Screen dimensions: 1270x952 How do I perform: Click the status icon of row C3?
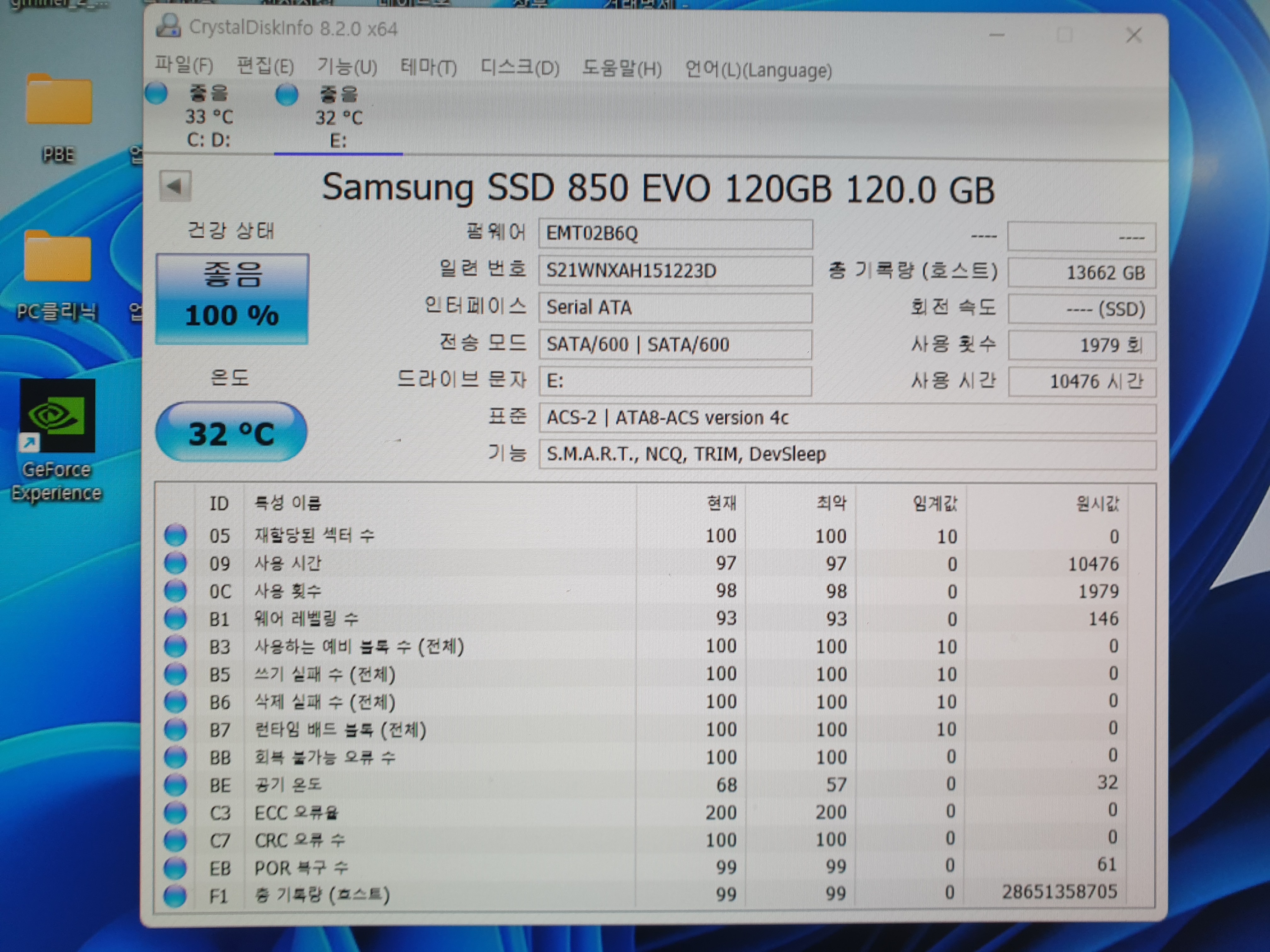(x=175, y=812)
